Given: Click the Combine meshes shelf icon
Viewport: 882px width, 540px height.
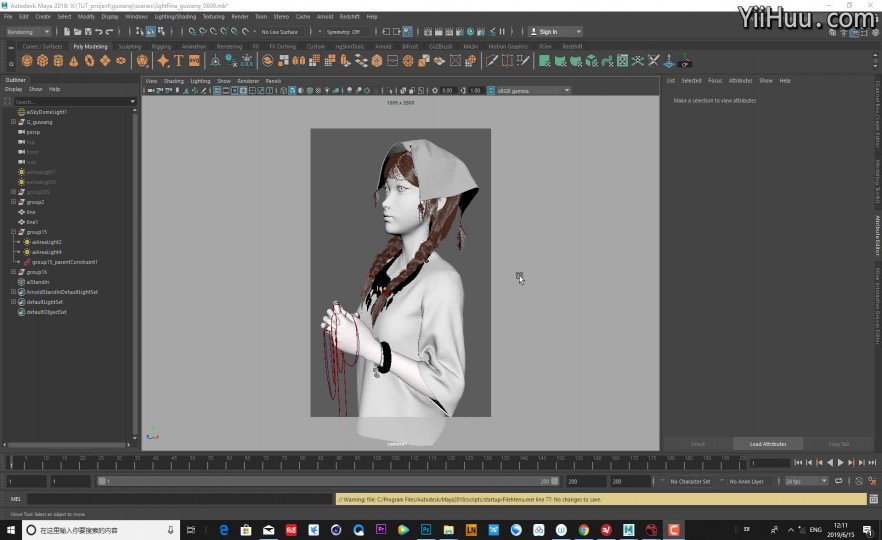Looking at the screenshot, I should click(268, 61).
